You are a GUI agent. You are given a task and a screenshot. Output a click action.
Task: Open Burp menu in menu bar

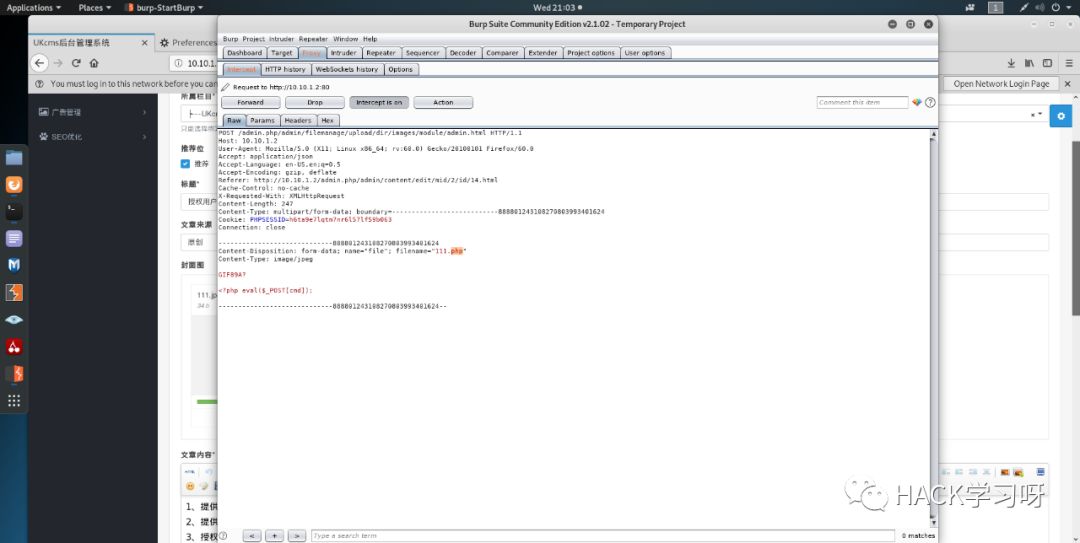coord(230,39)
